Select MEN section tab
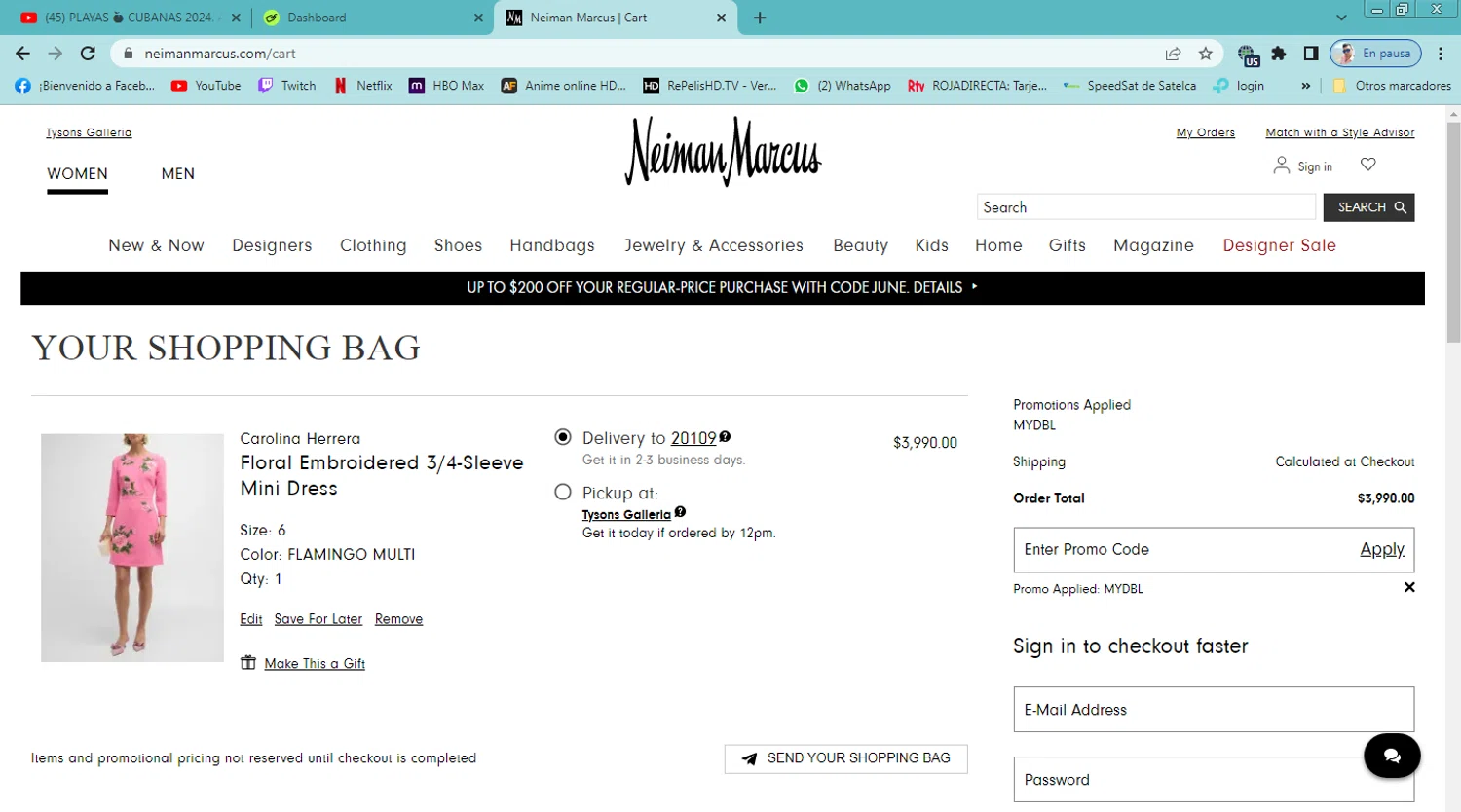 (178, 174)
